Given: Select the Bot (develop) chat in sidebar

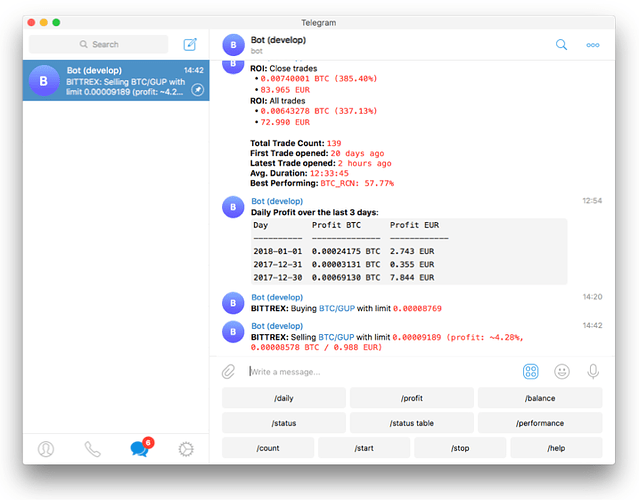Looking at the screenshot, I should pos(116,81).
